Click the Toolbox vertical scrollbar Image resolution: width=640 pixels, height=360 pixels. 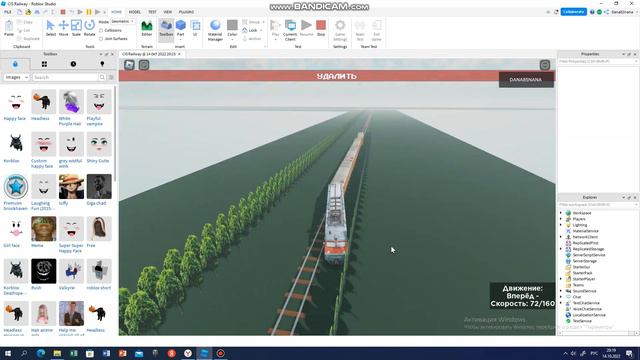(x=115, y=133)
